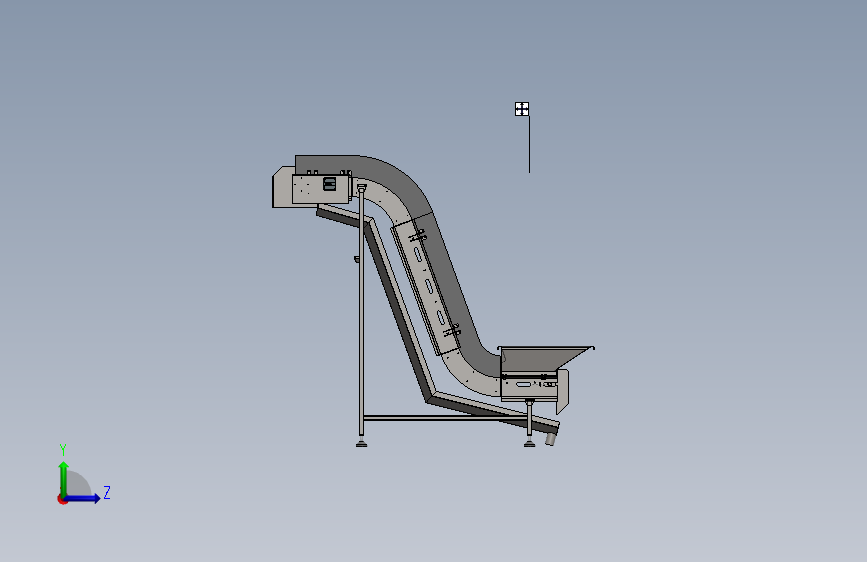Select the horizontal base crossbar of the frame

tap(444, 418)
